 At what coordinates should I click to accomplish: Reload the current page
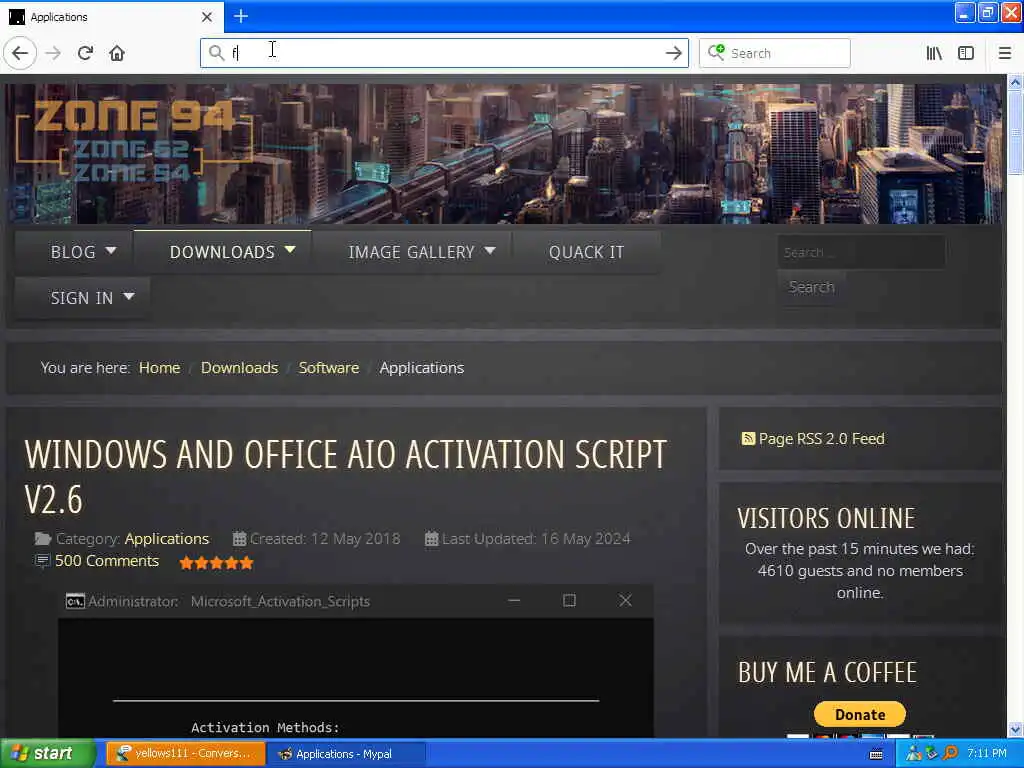pyautogui.click(x=85, y=53)
